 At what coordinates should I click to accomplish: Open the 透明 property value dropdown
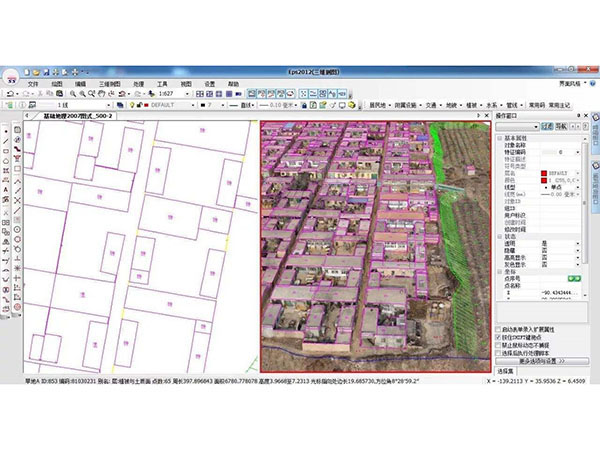578,243
